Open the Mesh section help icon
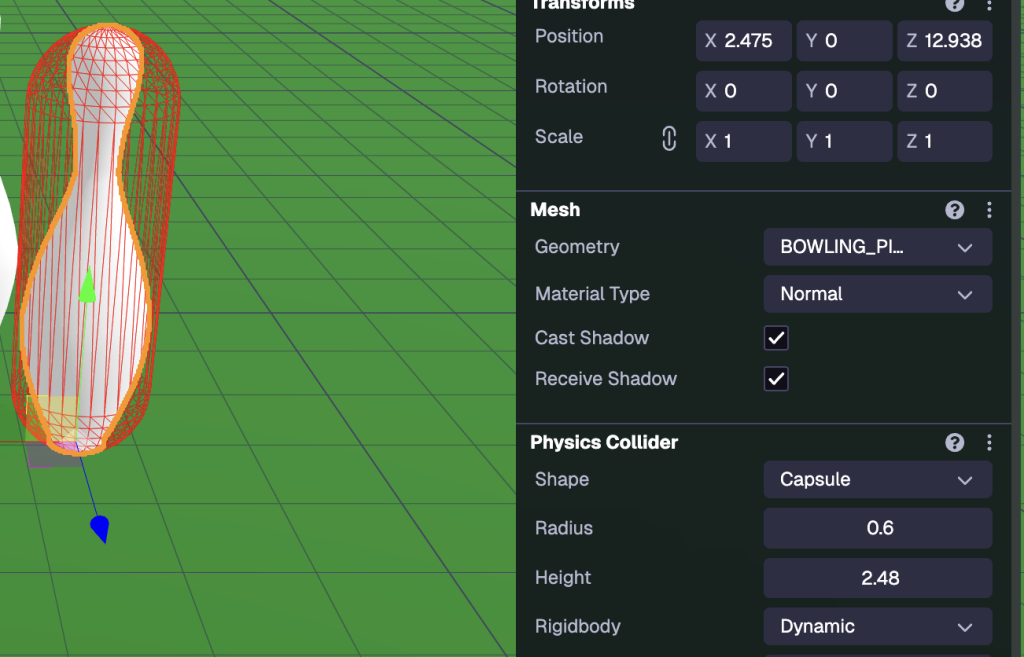Screen dimensions: 1024x657 (954, 210)
